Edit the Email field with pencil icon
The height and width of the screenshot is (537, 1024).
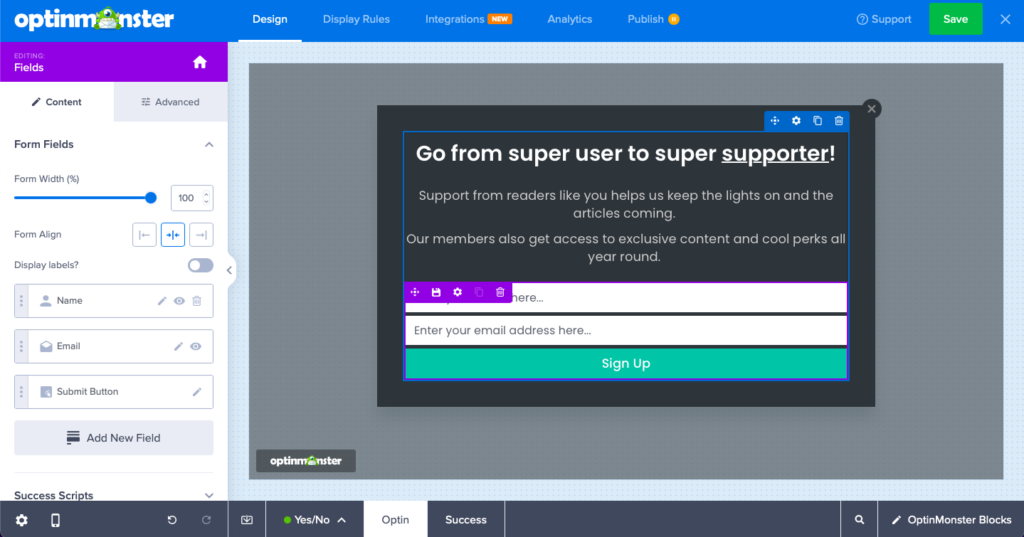[178, 346]
